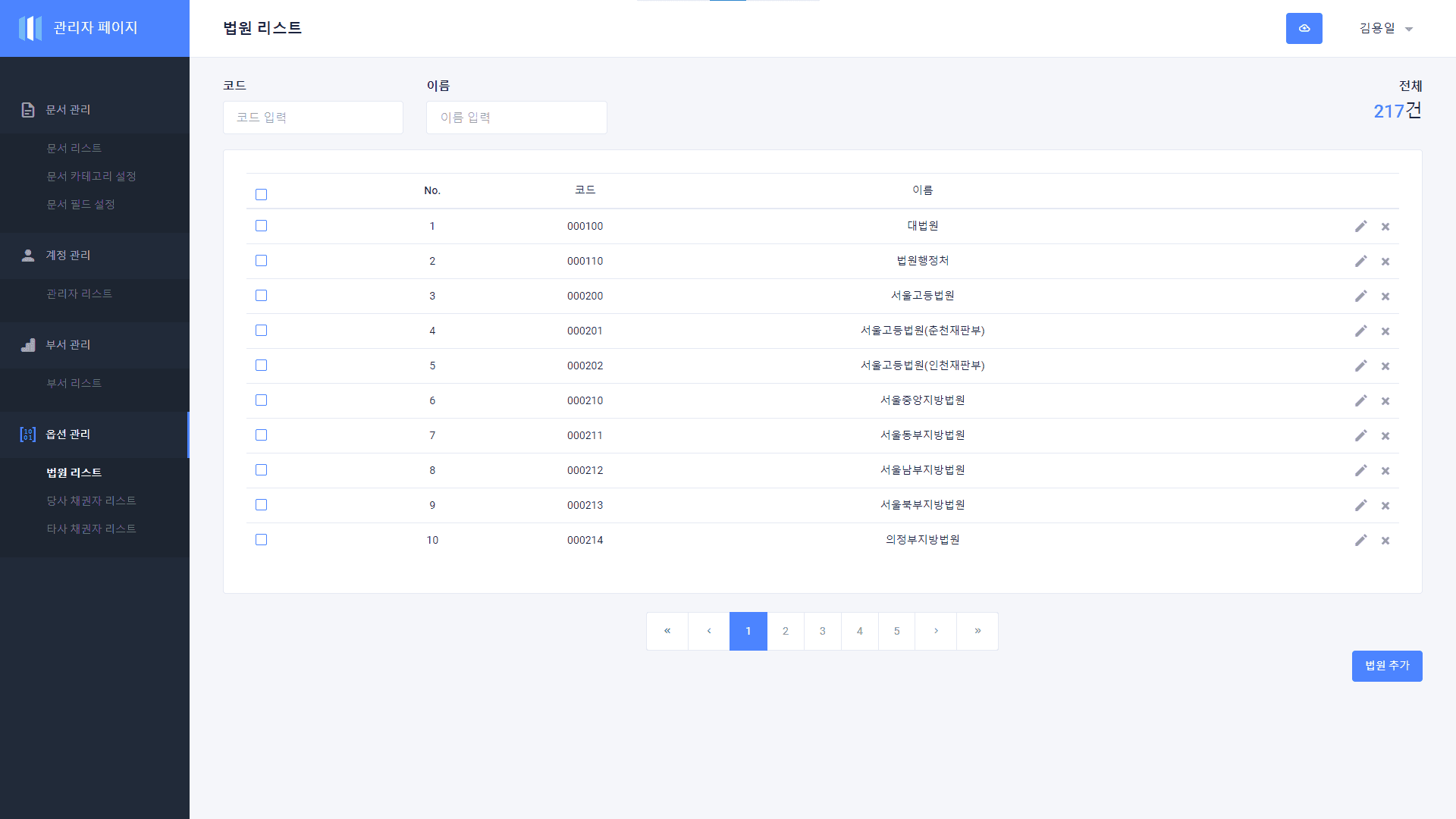
Task: Delete the row with code 000200
Action: [1385, 297]
